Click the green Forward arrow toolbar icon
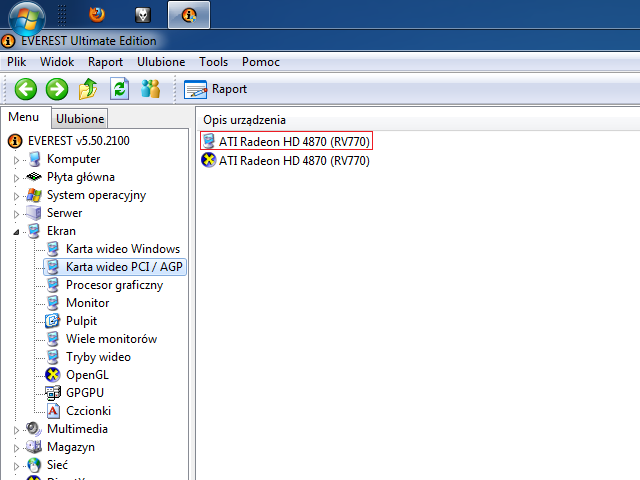This screenshot has height=480, width=640. tap(57, 89)
